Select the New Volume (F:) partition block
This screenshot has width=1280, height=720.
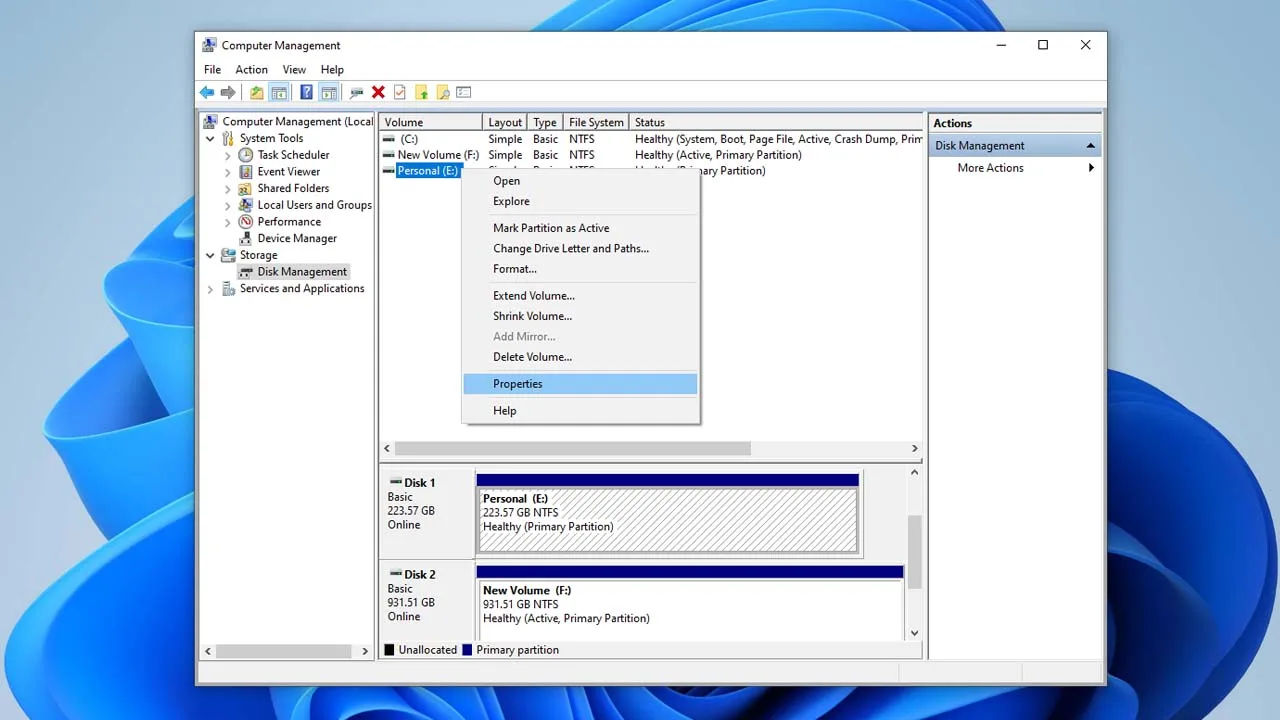pyautogui.click(x=690, y=609)
